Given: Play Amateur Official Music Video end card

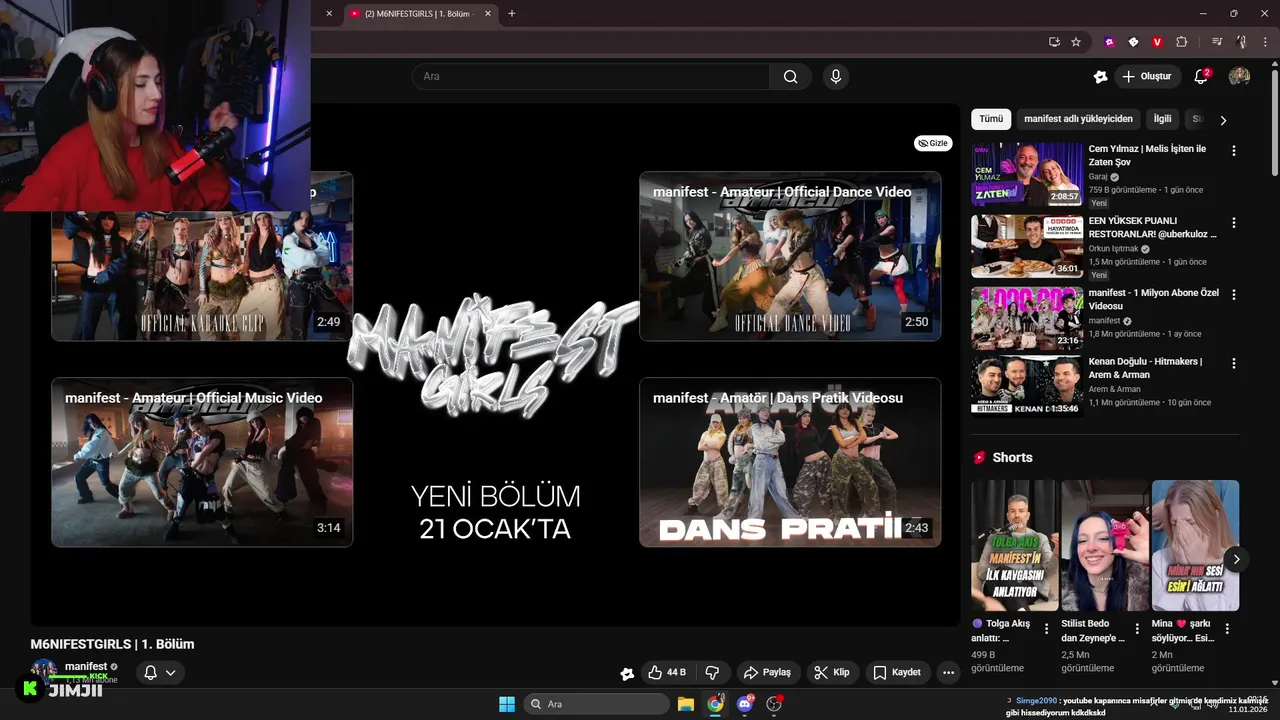Looking at the screenshot, I should 202,462.
